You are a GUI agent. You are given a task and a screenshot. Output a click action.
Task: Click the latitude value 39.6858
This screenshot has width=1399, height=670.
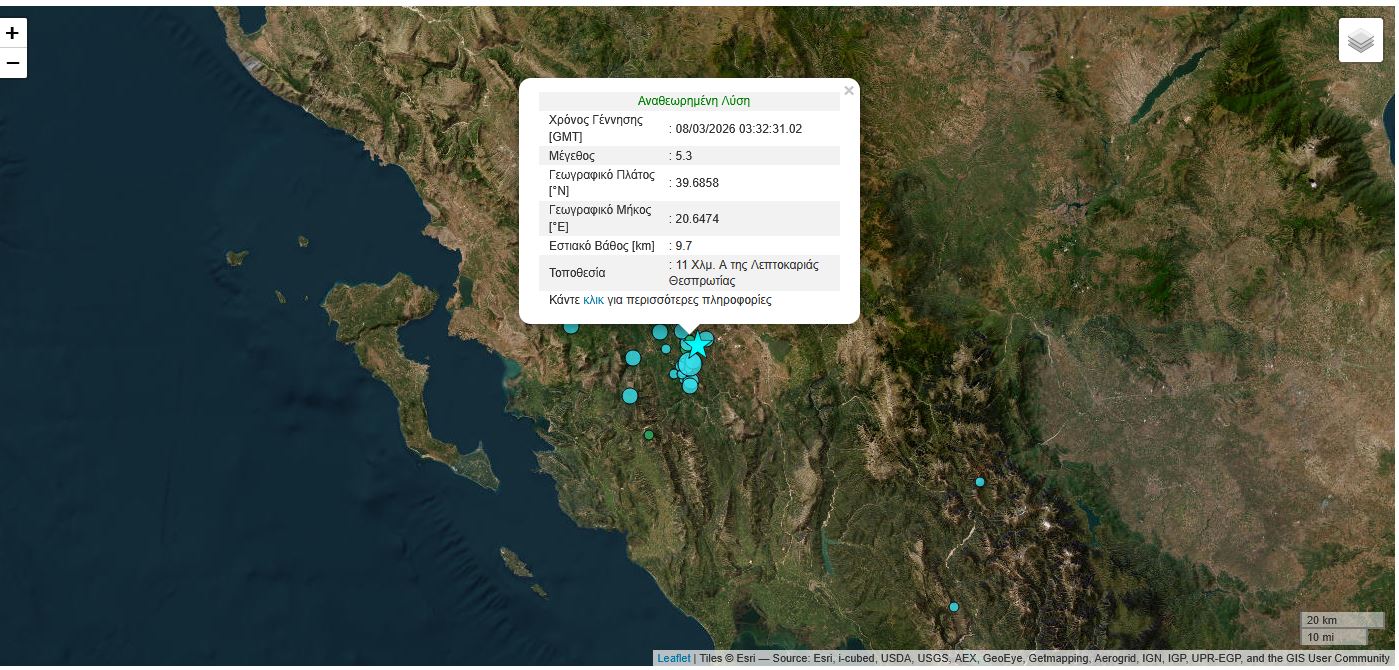coord(696,183)
